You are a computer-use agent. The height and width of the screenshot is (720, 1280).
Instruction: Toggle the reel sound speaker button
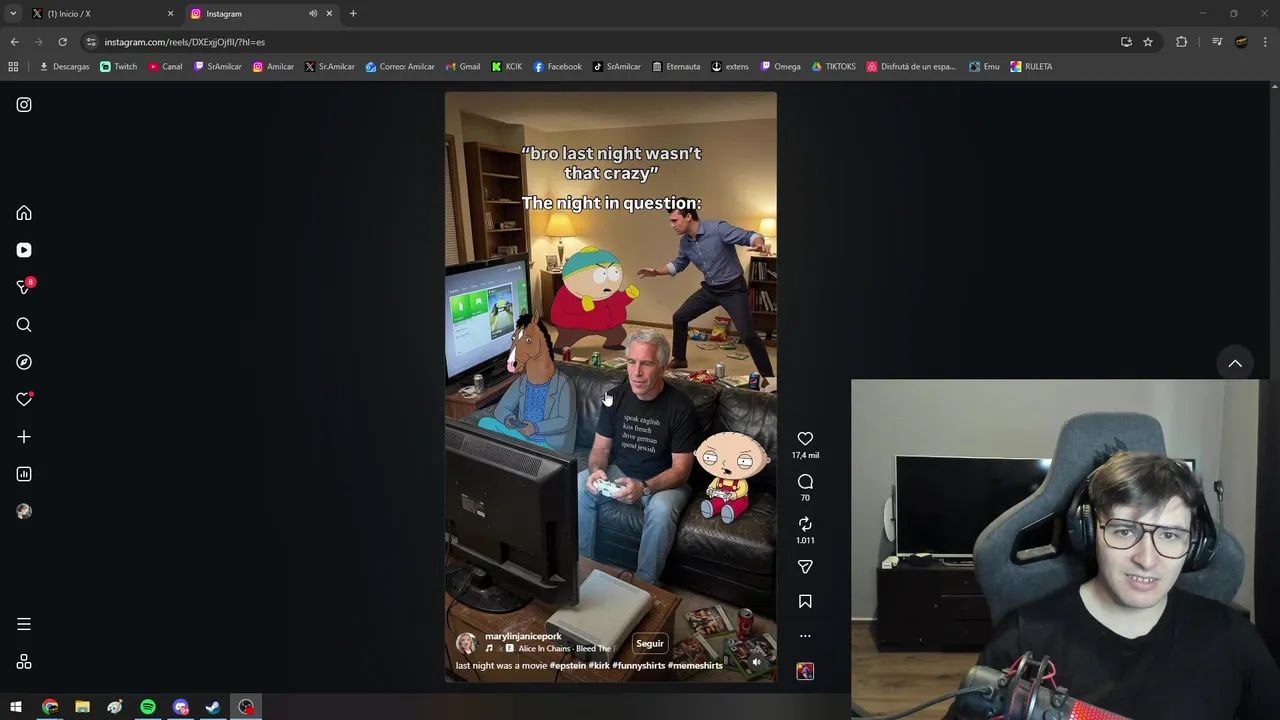(x=756, y=662)
